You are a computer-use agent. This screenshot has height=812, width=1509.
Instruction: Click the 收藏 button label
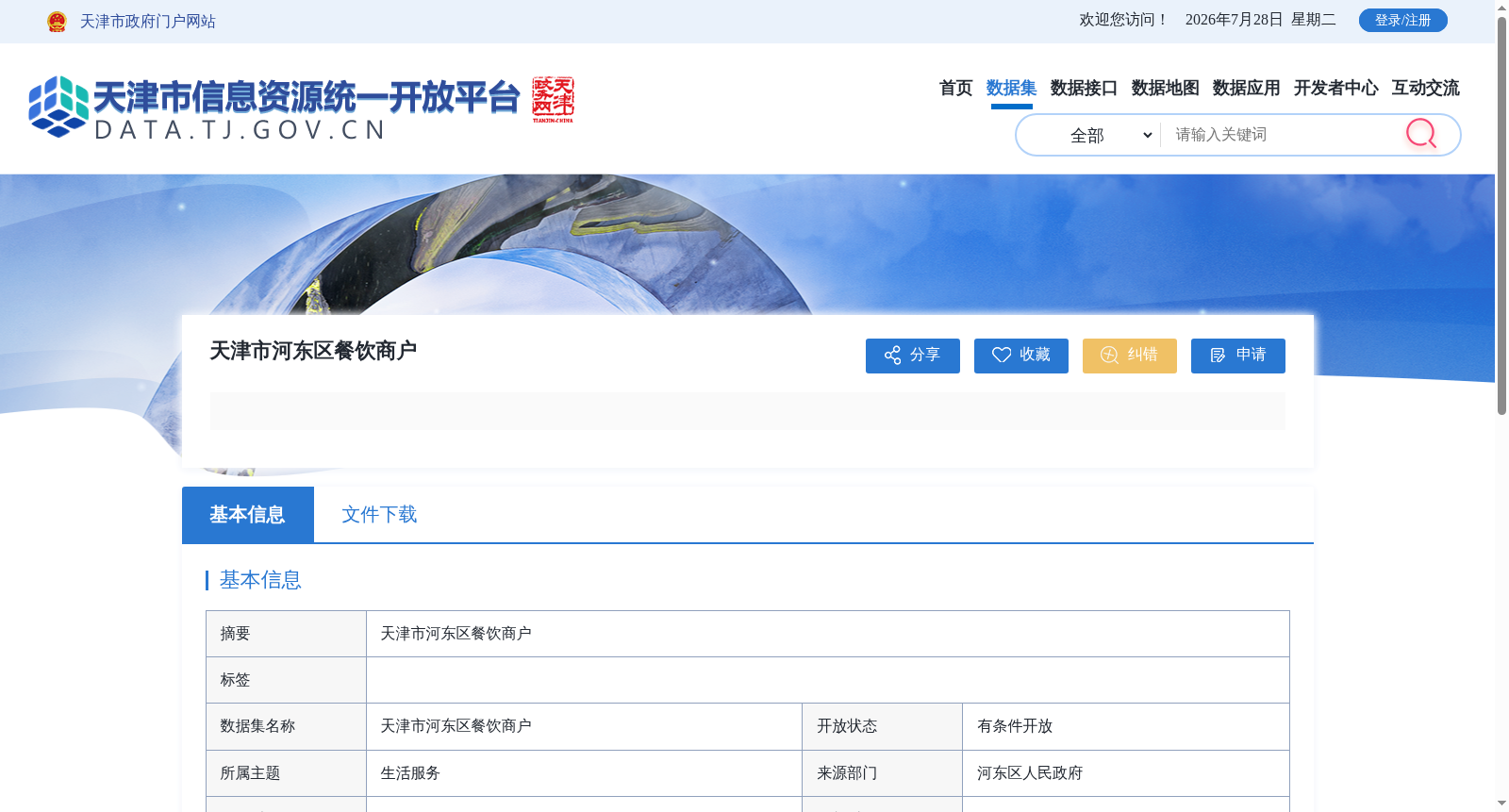coord(1035,355)
